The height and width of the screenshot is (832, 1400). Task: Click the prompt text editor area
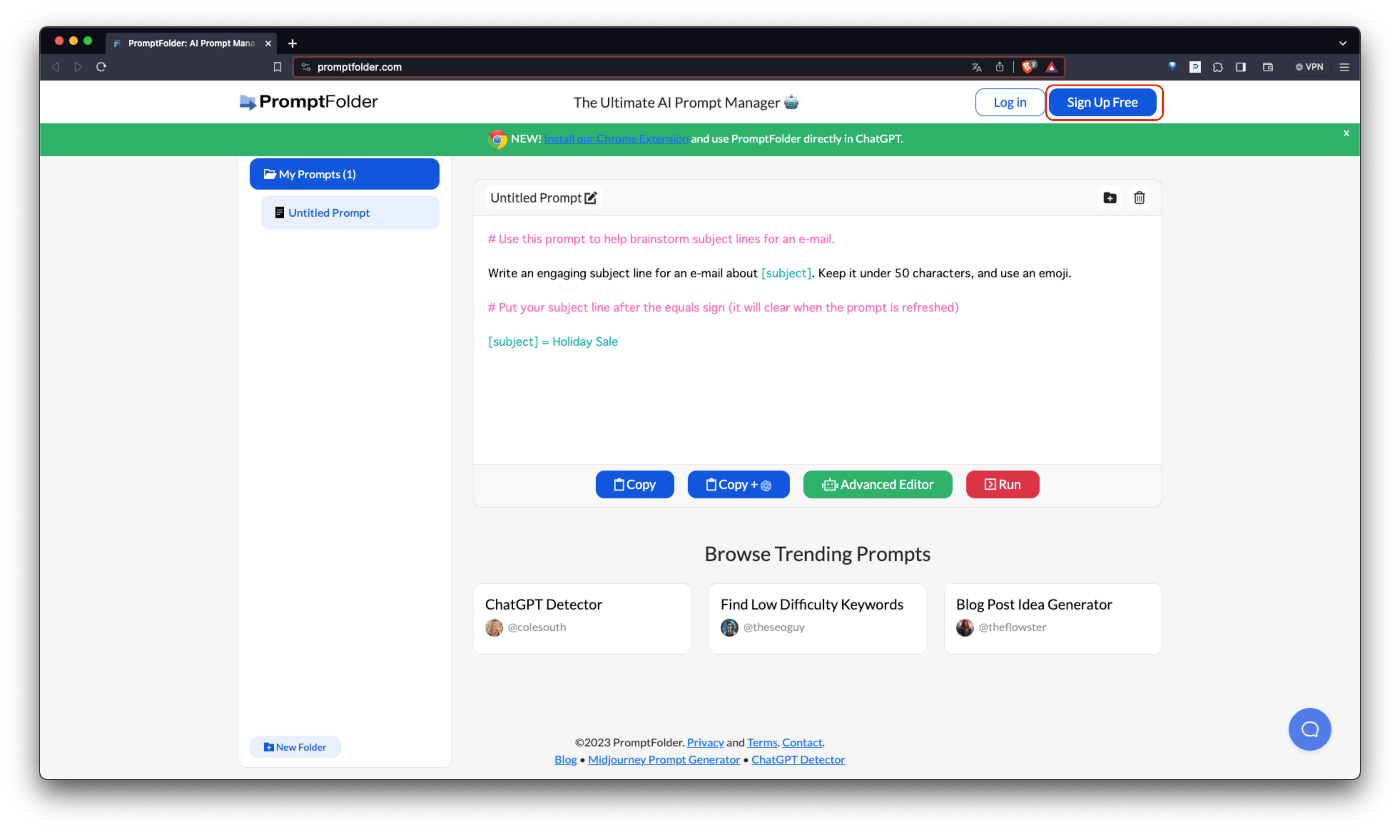[x=817, y=340]
